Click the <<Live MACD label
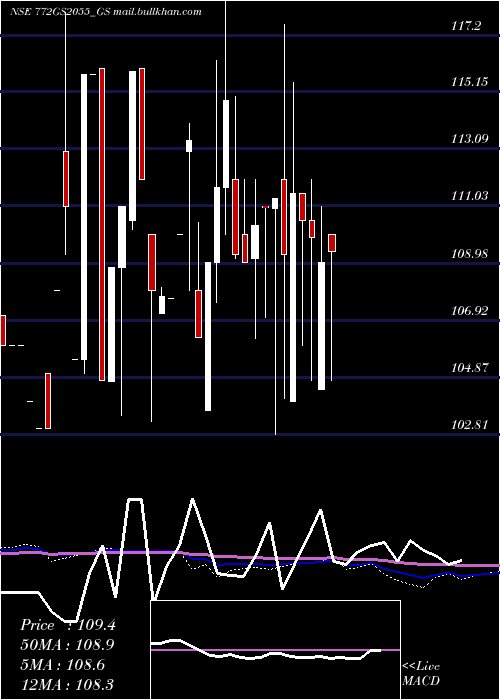This screenshot has height=700, width=500. tap(421, 674)
